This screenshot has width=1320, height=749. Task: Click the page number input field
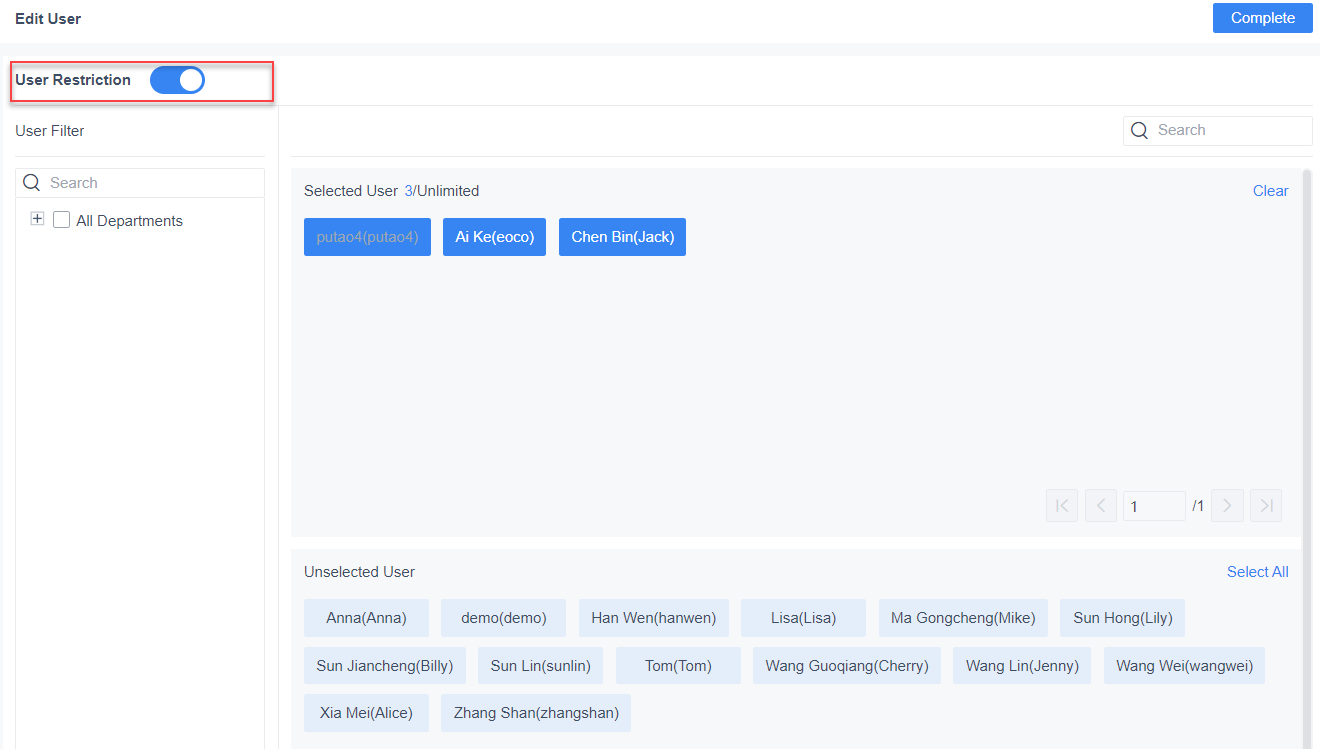1154,505
